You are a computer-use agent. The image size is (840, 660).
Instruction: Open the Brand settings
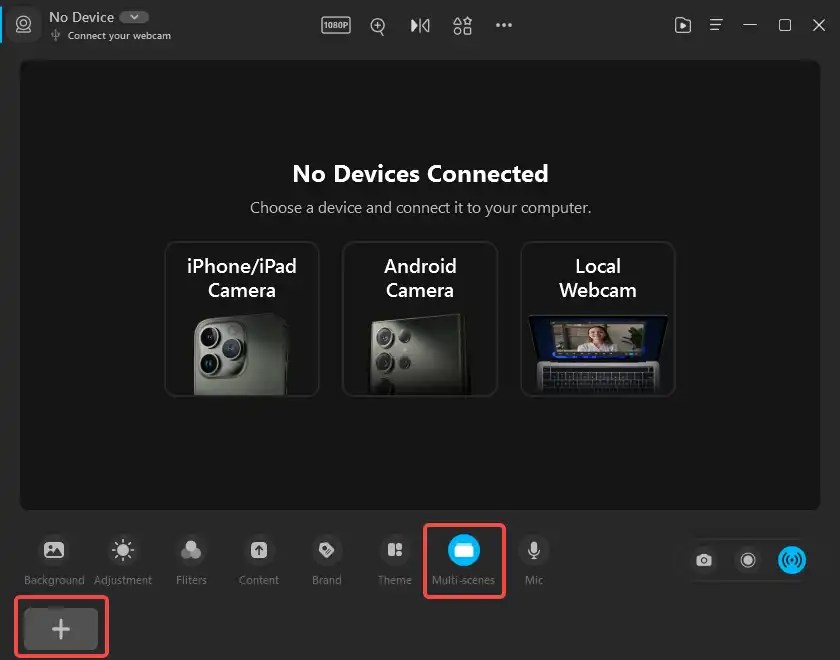[x=326, y=558]
